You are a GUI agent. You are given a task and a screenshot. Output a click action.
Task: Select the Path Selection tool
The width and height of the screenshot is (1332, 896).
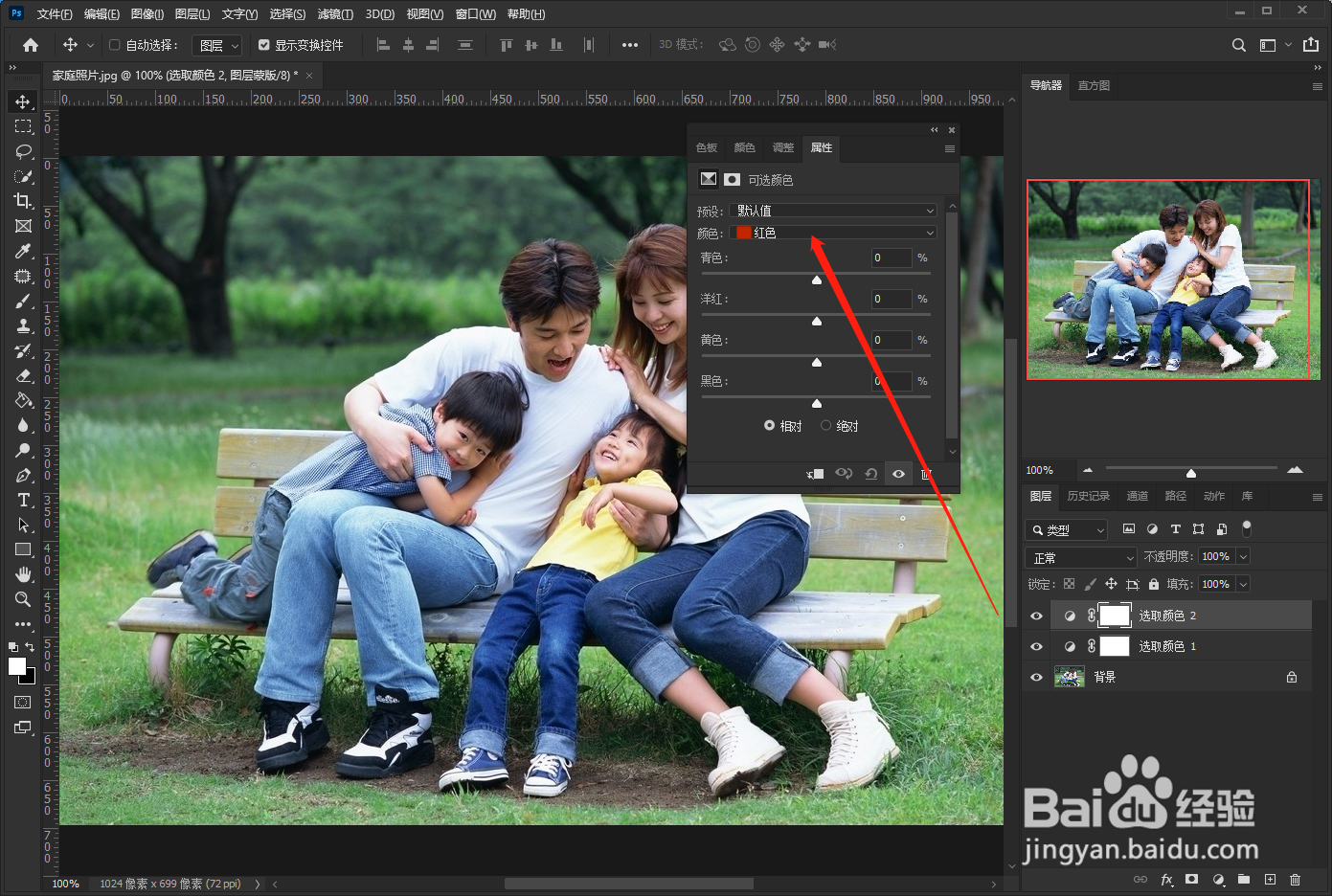coord(23,525)
